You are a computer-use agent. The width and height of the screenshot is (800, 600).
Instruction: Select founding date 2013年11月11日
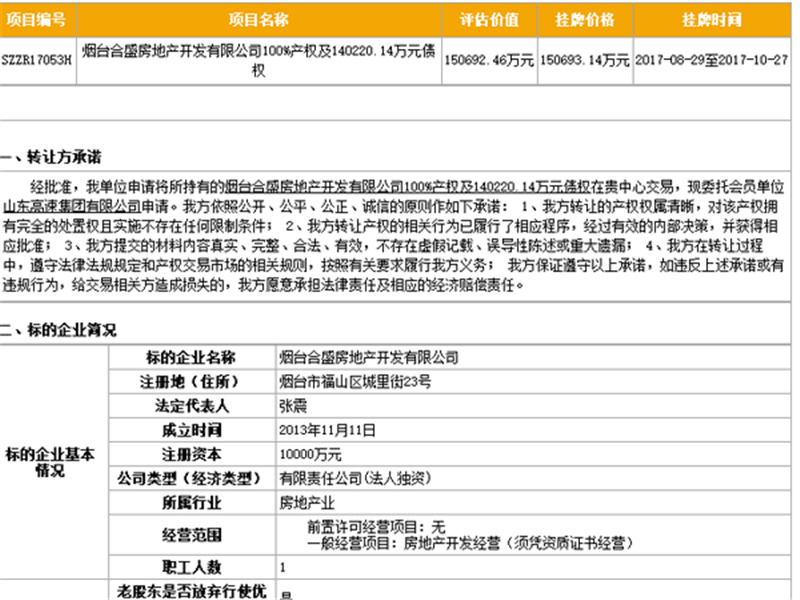327,430
